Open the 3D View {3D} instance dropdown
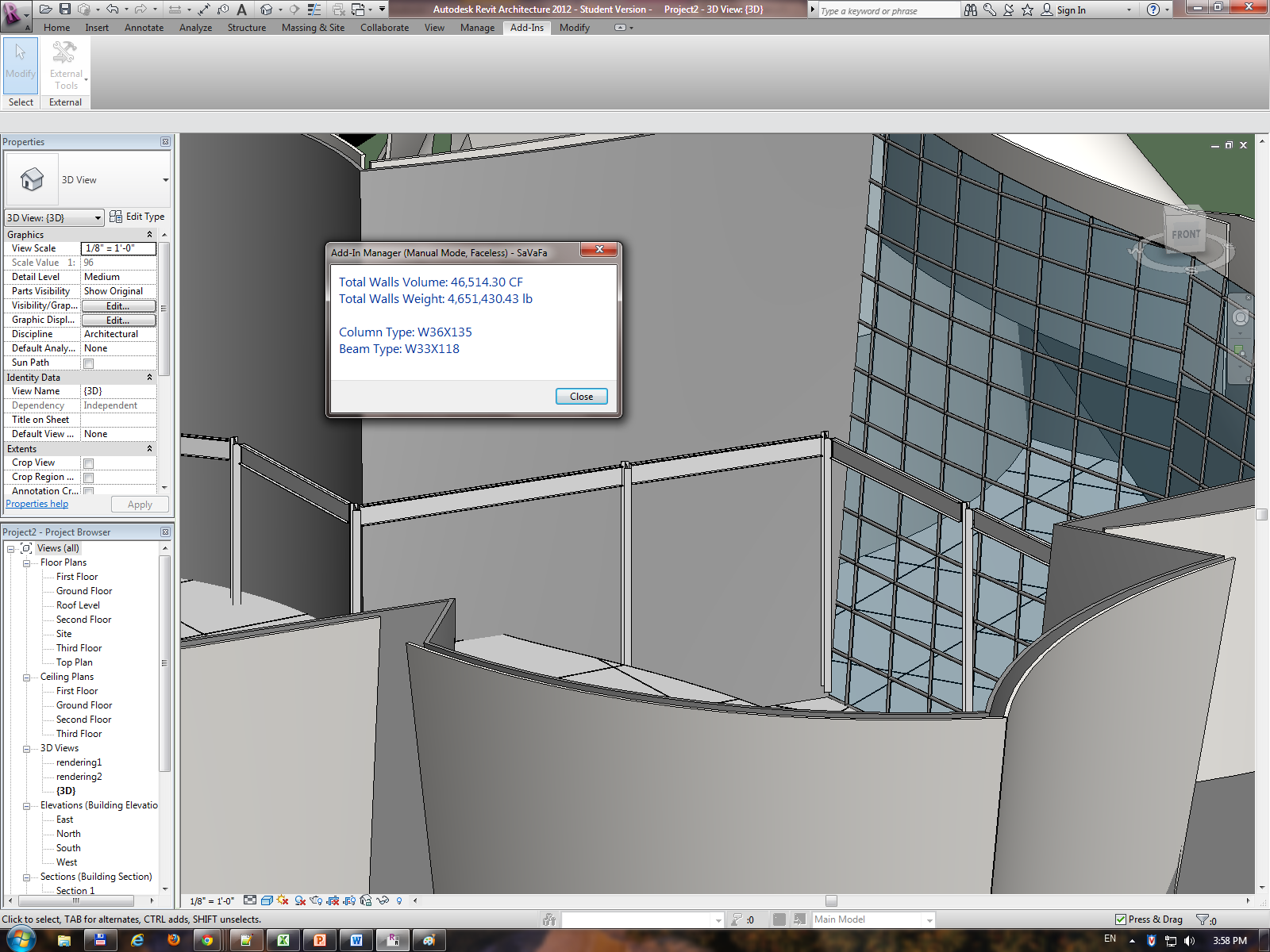Image resolution: width=1270 pixels, height=952 pixels. pos(54,217)
